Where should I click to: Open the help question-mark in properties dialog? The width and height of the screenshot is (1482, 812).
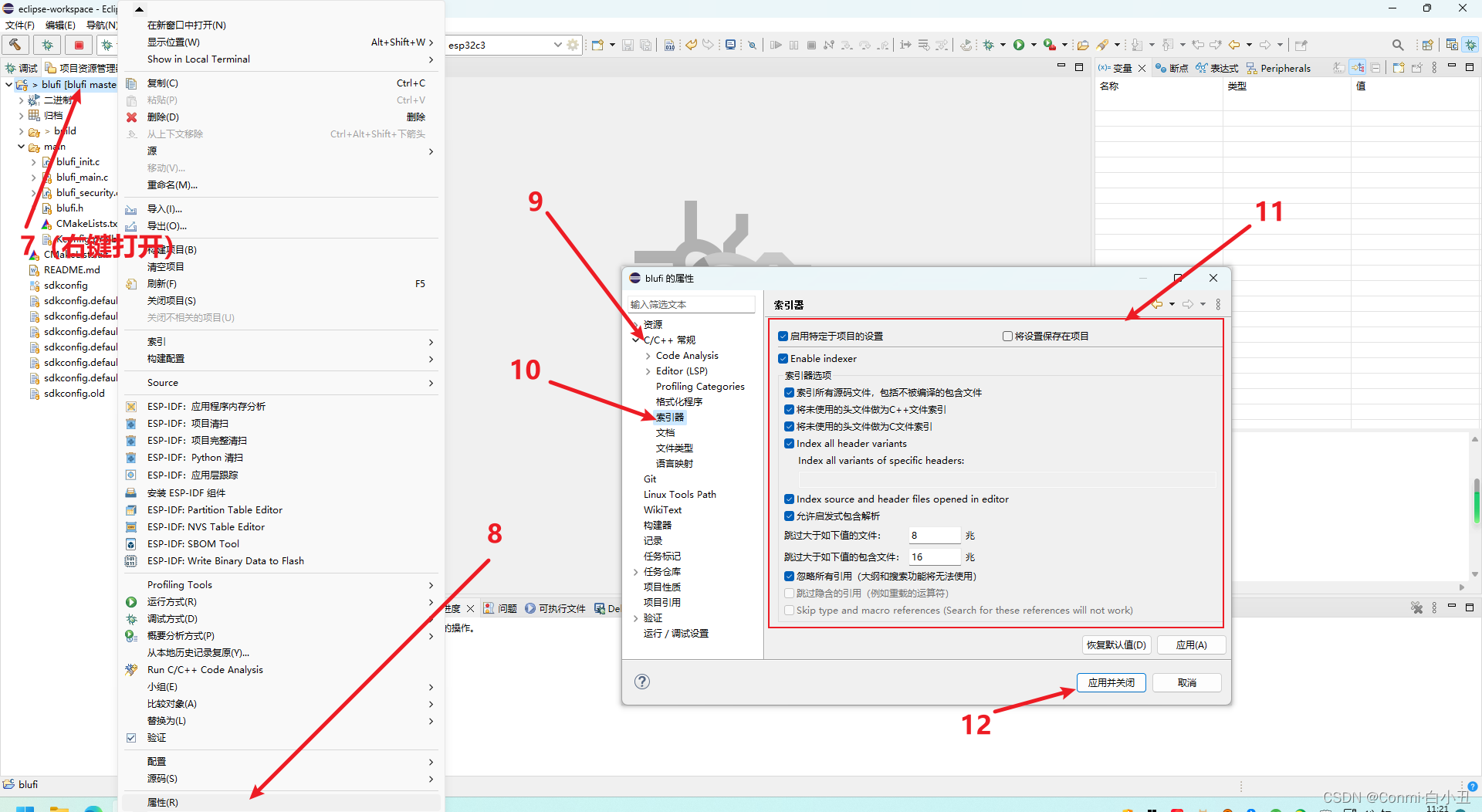642,682
